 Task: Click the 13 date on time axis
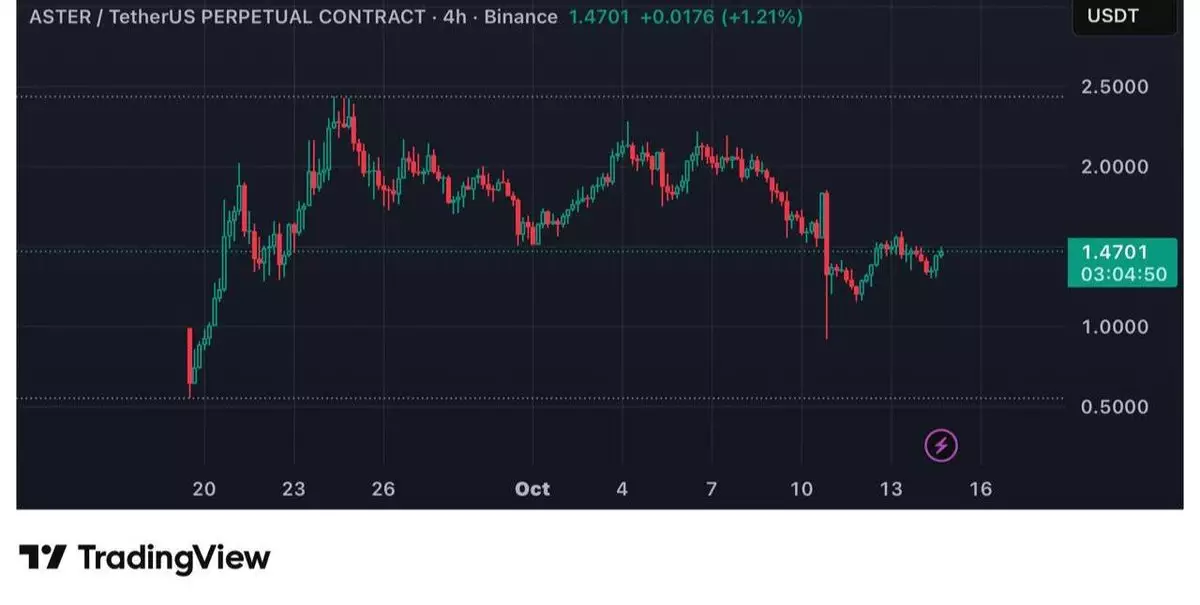pos(891,489)
